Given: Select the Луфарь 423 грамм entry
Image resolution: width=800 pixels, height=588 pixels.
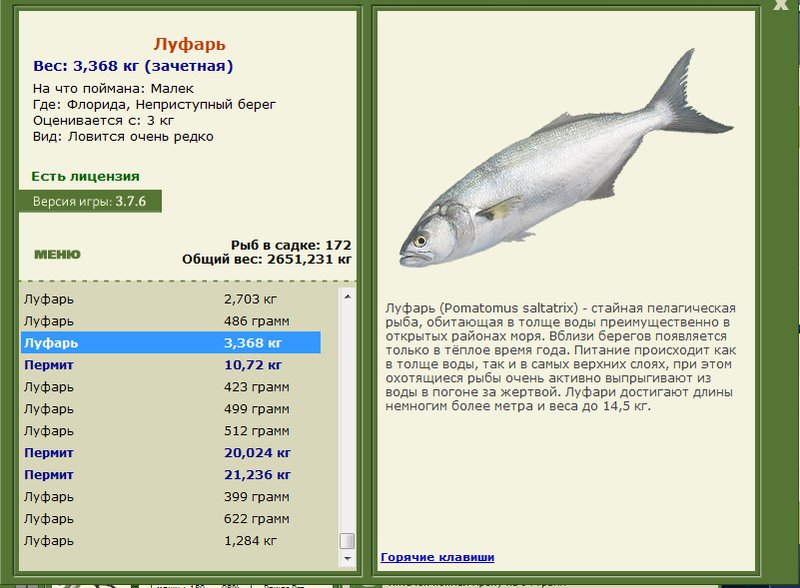Looking at the screenshot, I should click(171, 387).
